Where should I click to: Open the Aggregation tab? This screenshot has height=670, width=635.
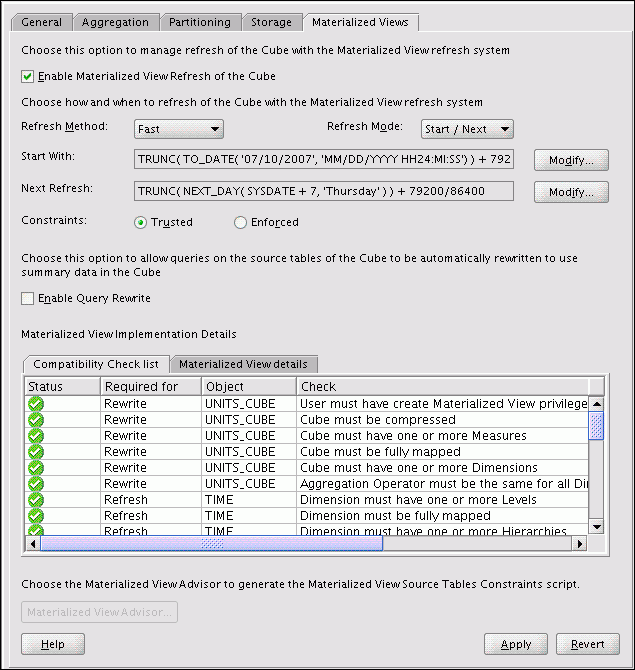(x=115, y=22)
